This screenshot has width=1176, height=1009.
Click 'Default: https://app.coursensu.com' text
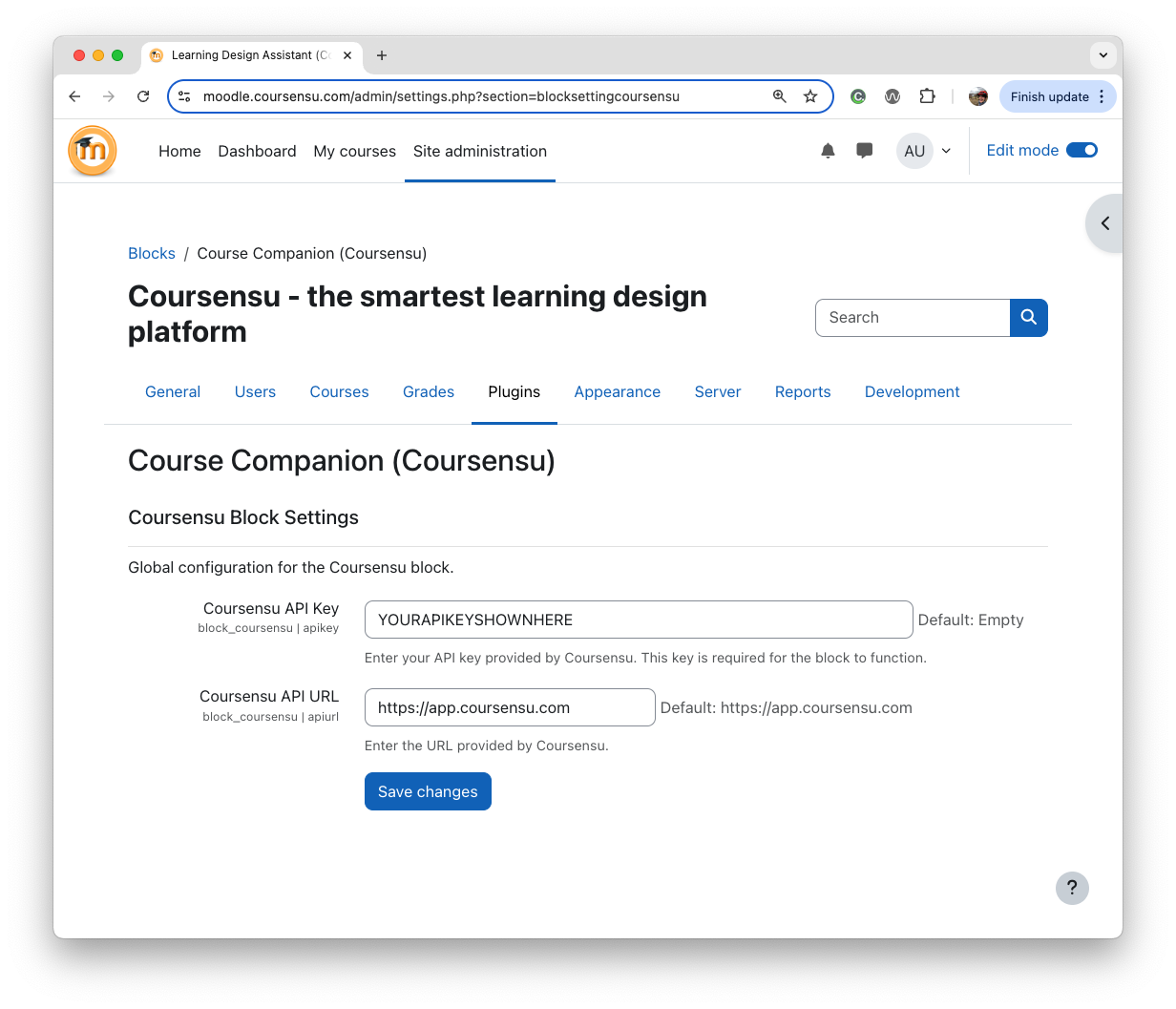(787, 707)
